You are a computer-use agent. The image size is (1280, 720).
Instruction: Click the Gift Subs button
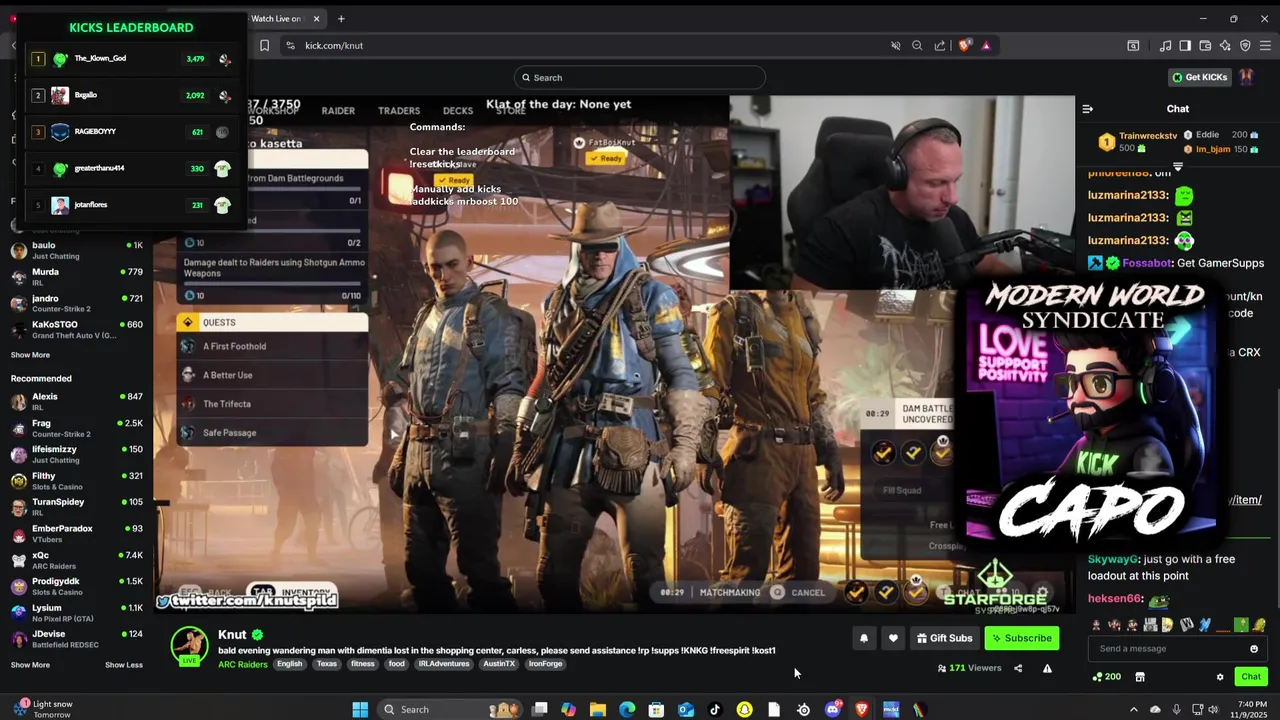(943, 638)
